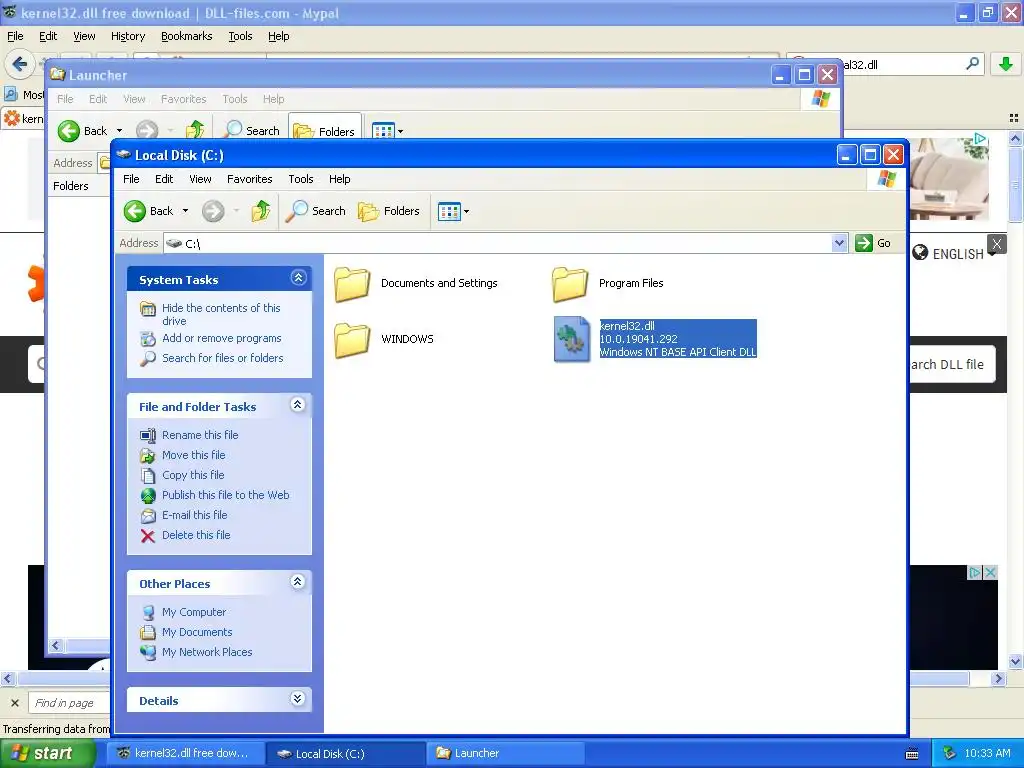Open the Views button in Local Disk toolbar
Screen dimensions: 1024x768
[x=449, y=212]
